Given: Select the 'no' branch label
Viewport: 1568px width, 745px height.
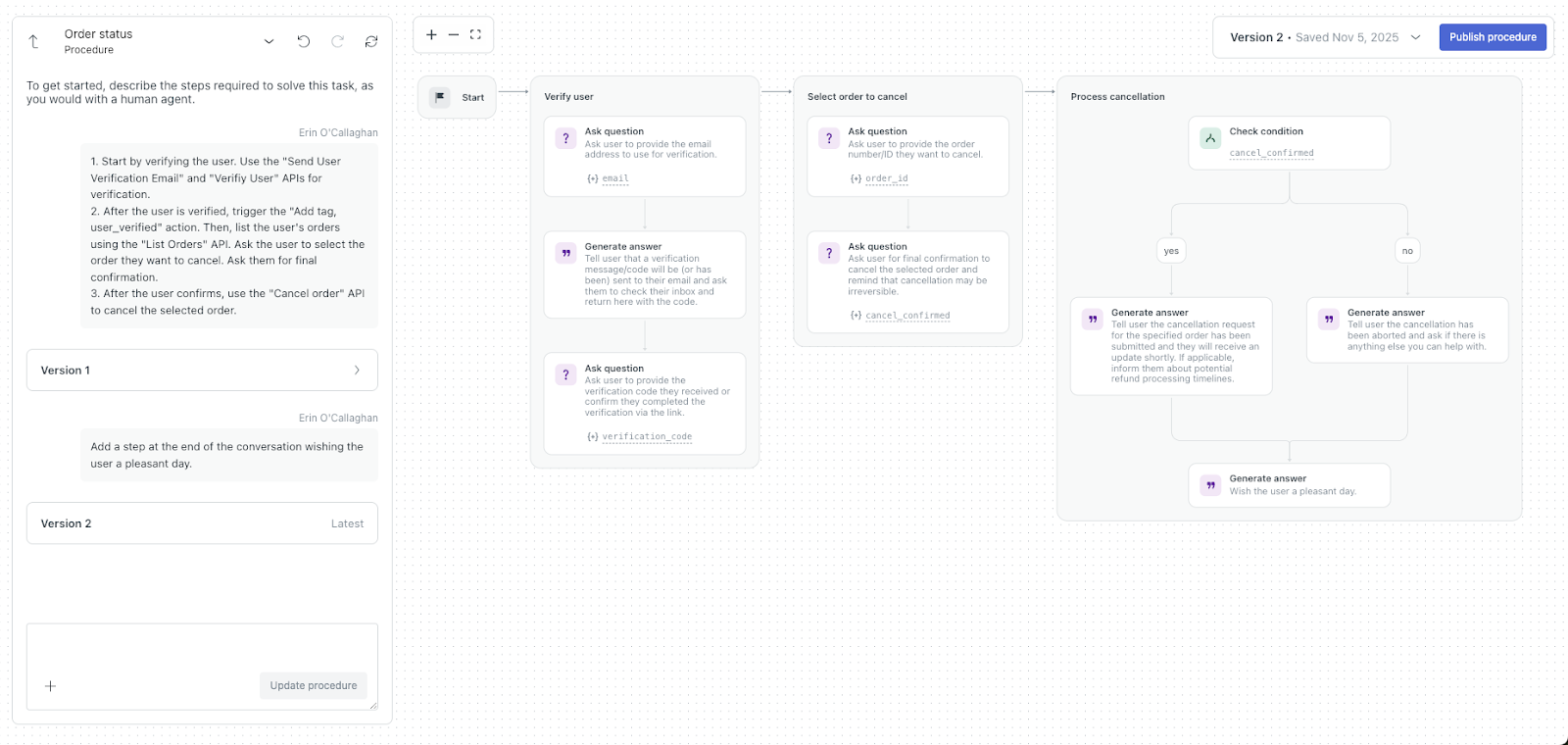Looking at the screenshot, I should pos(1407,251).
